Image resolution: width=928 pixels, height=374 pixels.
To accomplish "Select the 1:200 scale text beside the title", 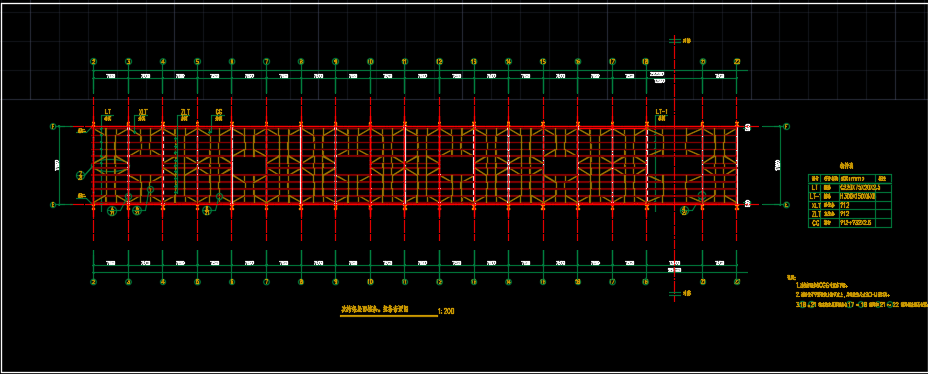I will click(x=446, y=311).
